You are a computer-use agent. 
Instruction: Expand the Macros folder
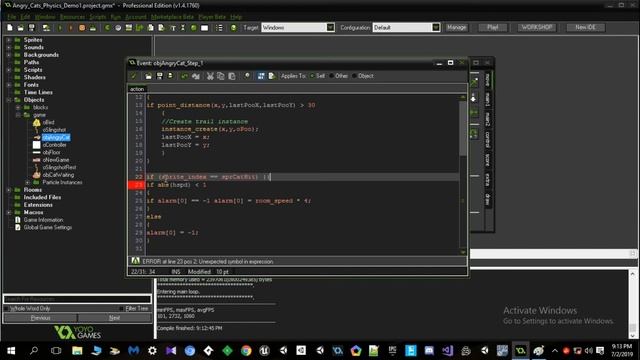[x=9, y=213]
